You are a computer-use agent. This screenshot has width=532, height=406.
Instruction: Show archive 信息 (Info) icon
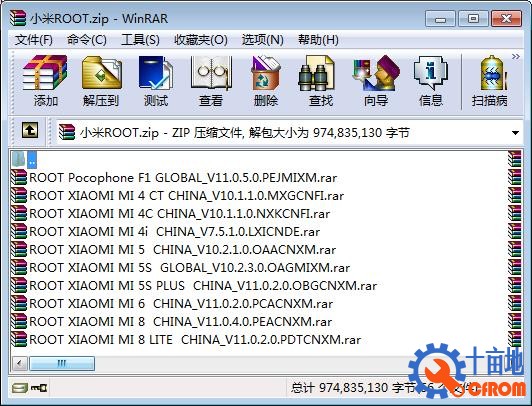click(x=431, y=81)
